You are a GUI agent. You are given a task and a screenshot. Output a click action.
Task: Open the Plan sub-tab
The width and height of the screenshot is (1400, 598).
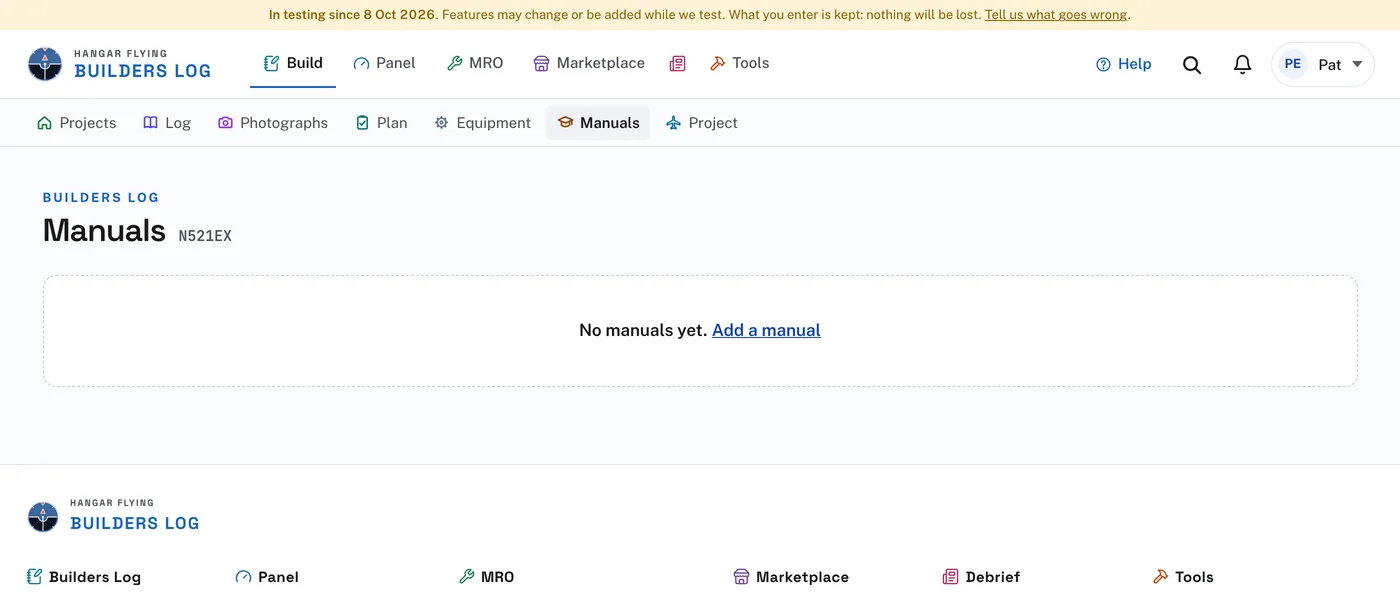point(382,123)
